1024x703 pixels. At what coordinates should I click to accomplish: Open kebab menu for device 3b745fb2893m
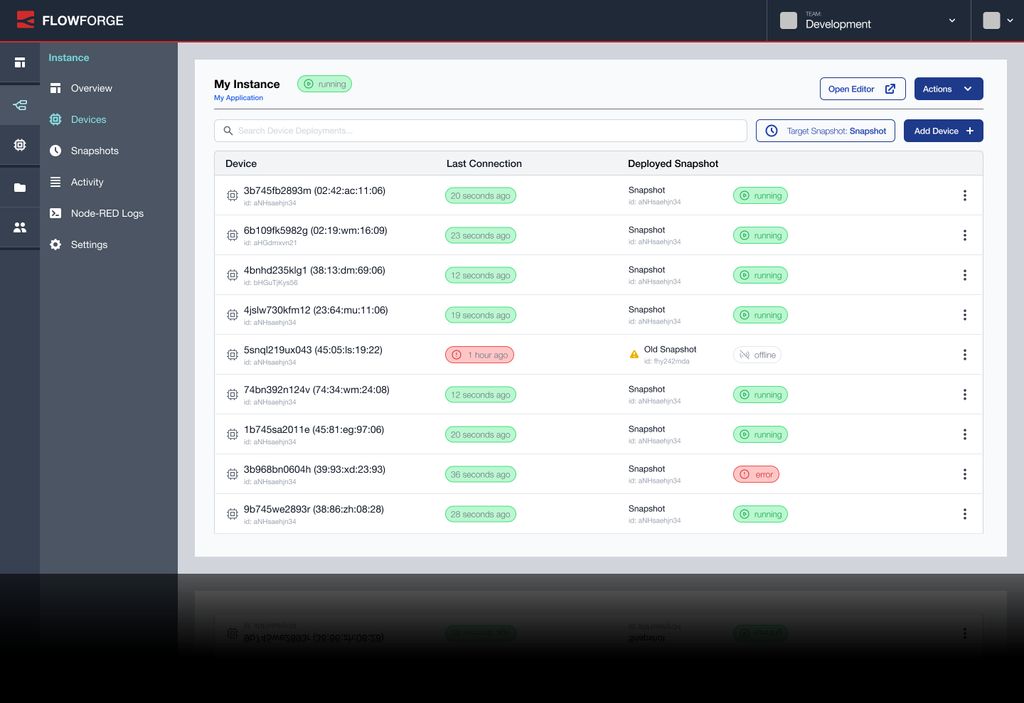coord(964,196)
